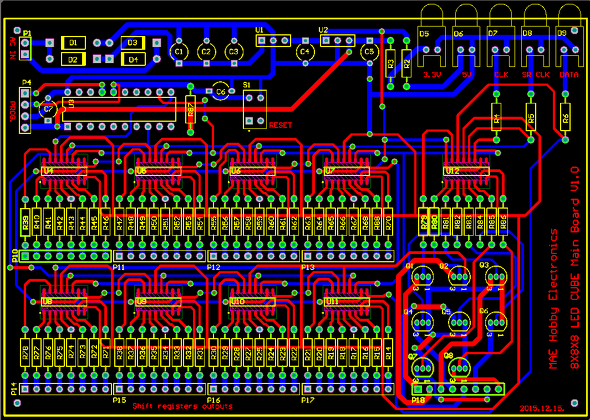Click the U12 shift register chip
590x420 pixels.
466,171
